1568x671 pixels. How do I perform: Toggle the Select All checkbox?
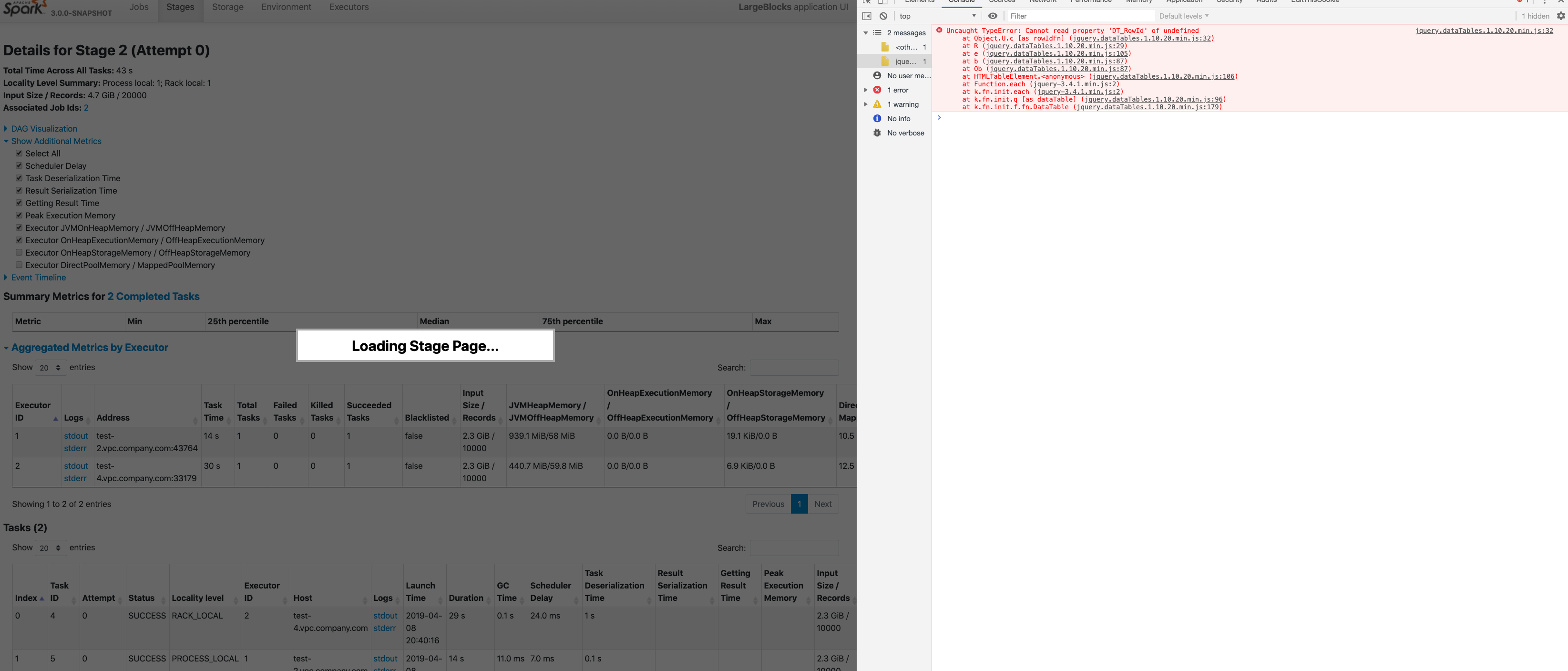coord(19,154)
